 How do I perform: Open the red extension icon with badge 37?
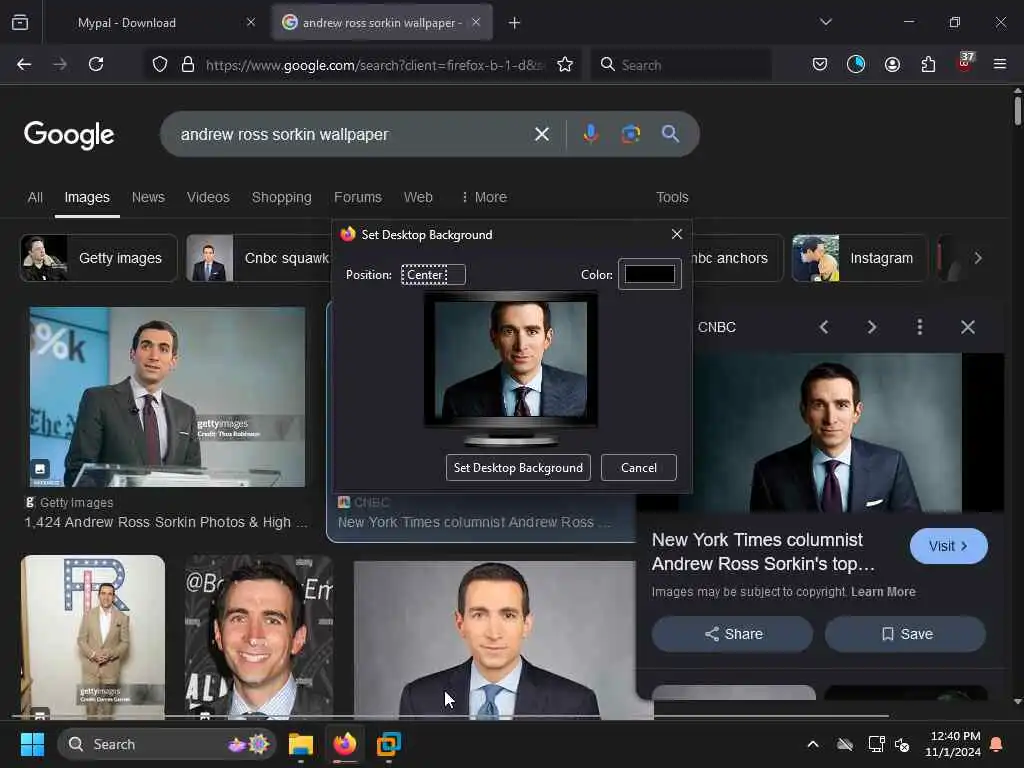click(965, 63)
